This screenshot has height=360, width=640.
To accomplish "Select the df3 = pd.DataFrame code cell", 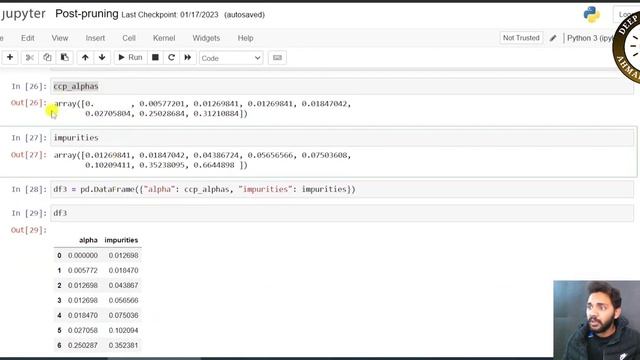I will pyautogui.click(x=342, y=189).
